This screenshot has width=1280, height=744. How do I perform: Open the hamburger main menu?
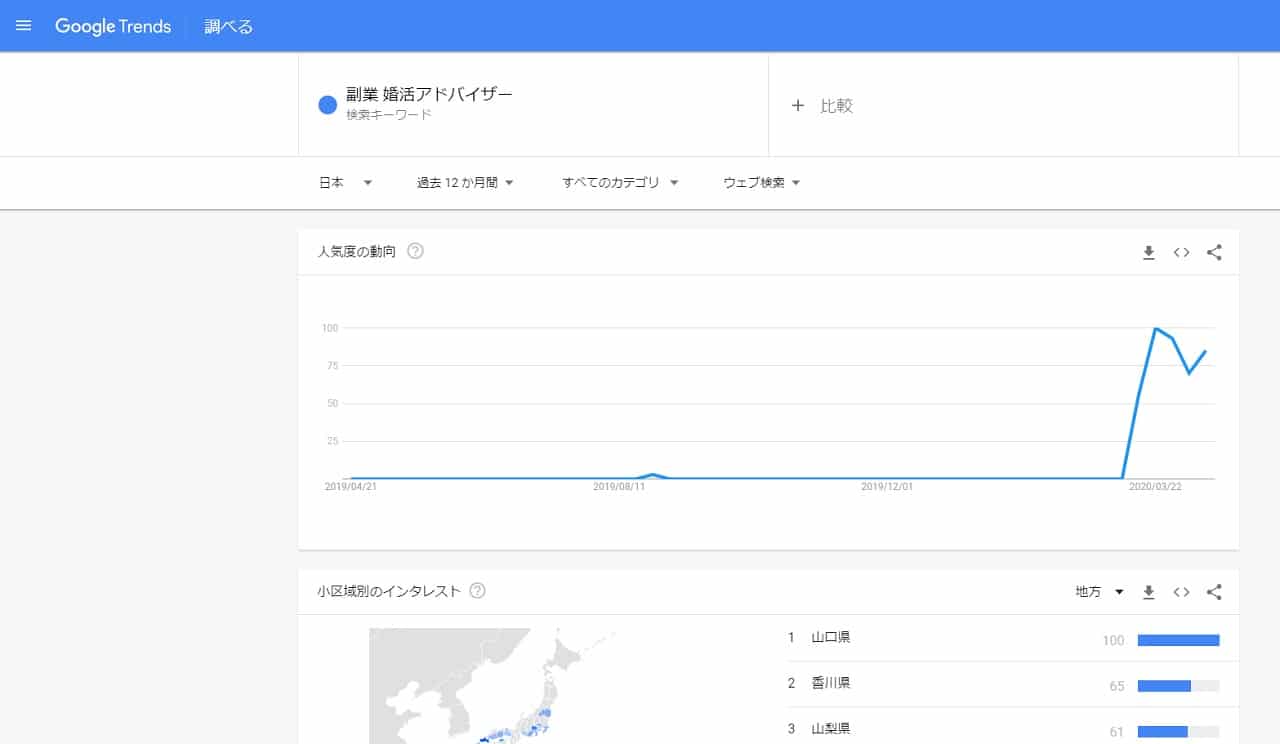coord(24,26)
